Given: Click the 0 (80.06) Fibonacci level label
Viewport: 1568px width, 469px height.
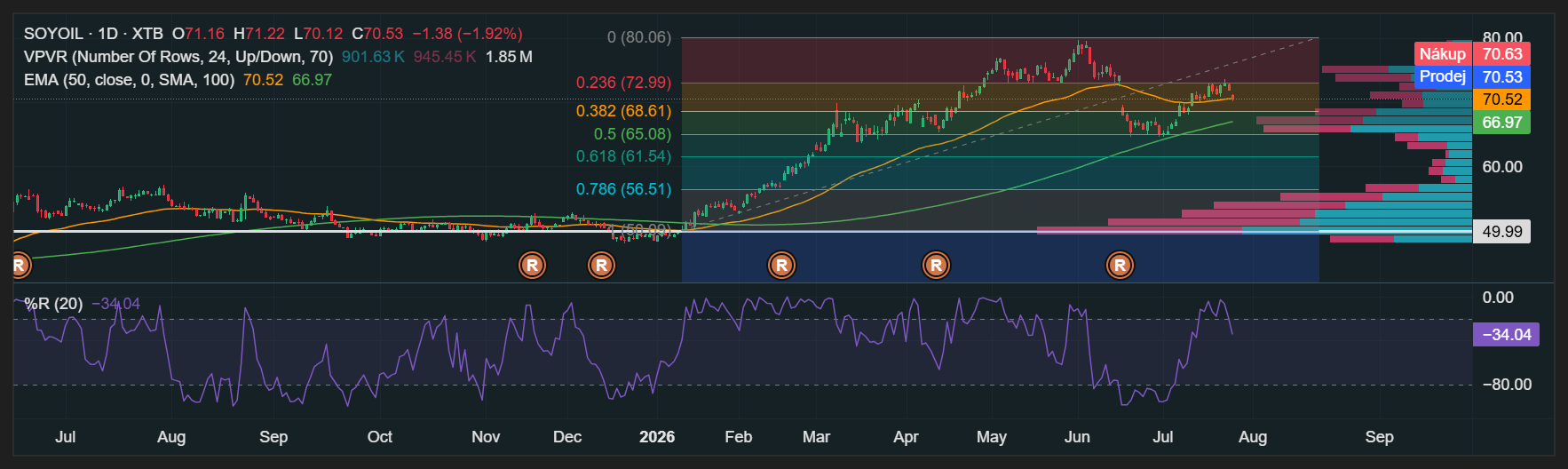Looking at the screenshot, I should point(639,37).
